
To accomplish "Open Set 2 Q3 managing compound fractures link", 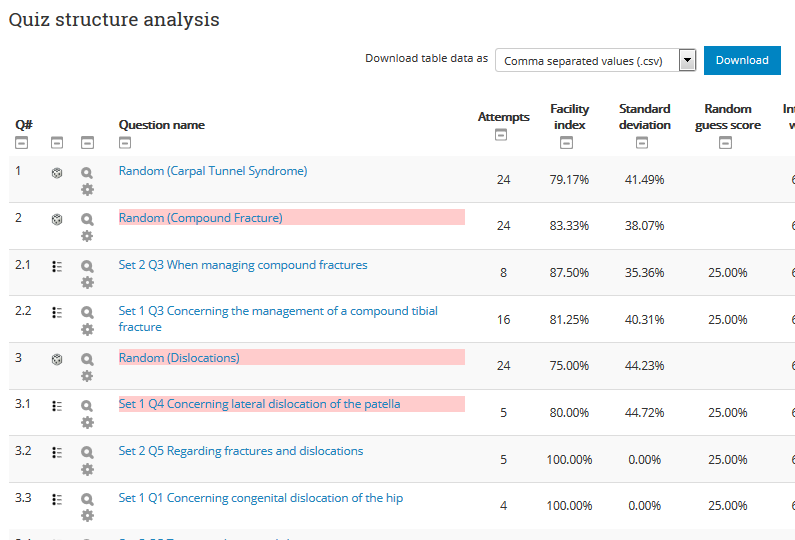I will pos(243,265).
